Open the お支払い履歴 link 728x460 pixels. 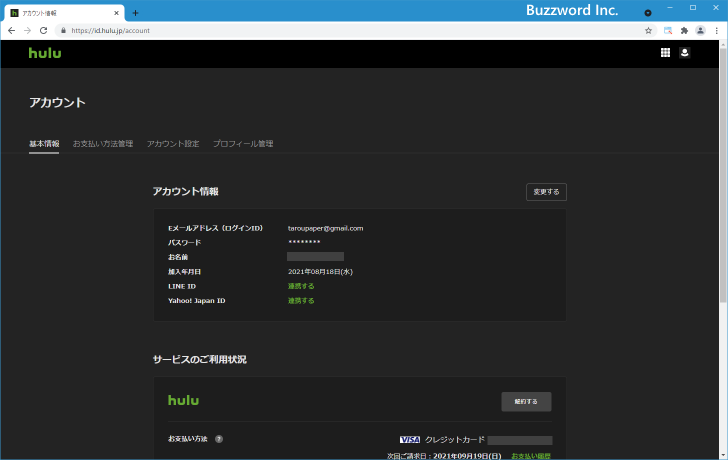(531, 456)
